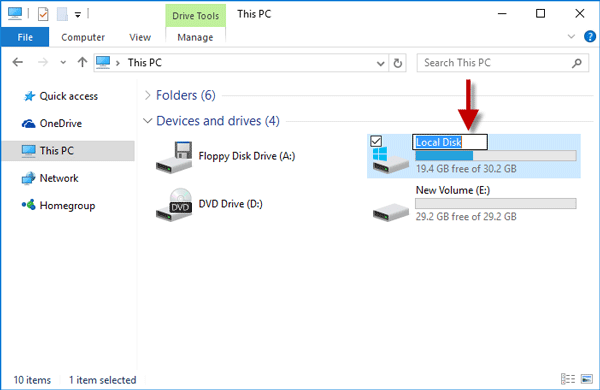Click the Local Disk rename text box

[x=450, y=142]
